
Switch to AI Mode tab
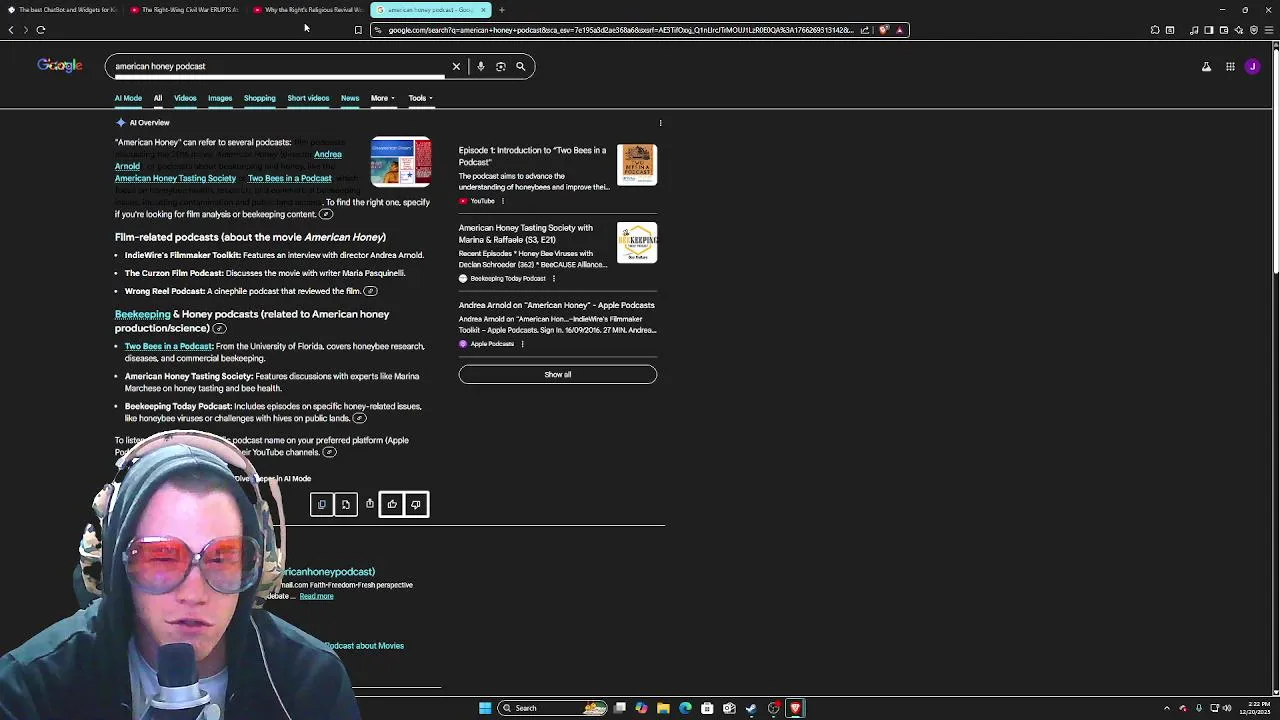pyautogui.click(x=128, y=98)
